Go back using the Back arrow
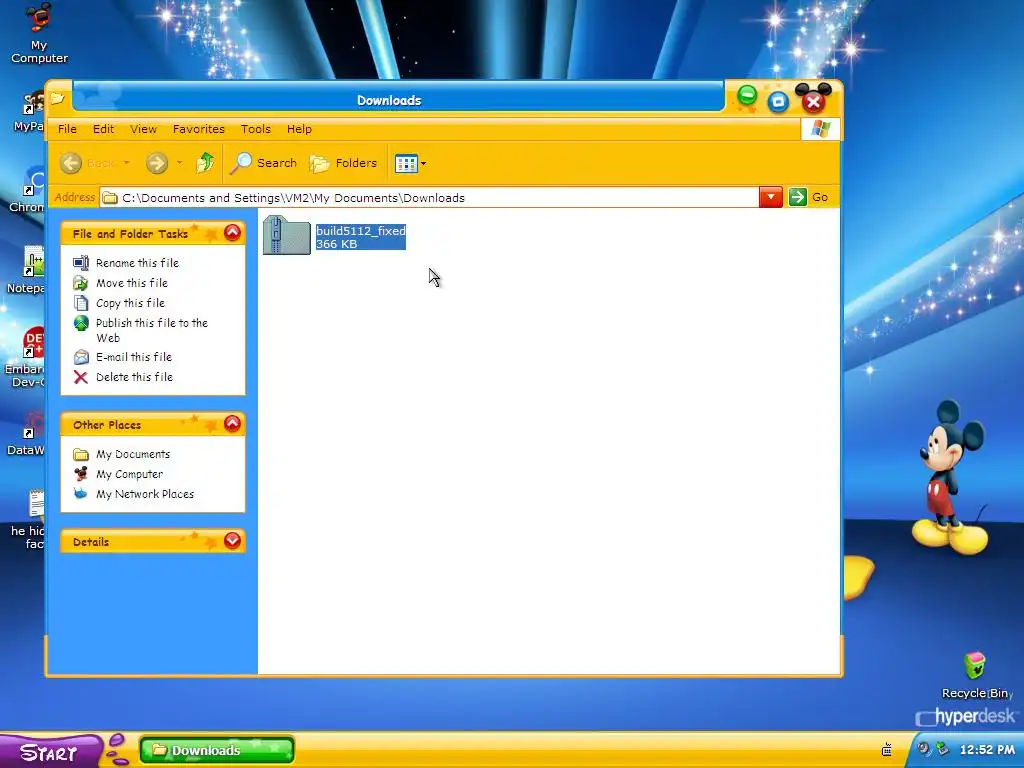This screenshot has width=1024, height=768. (x=71, y=163)
